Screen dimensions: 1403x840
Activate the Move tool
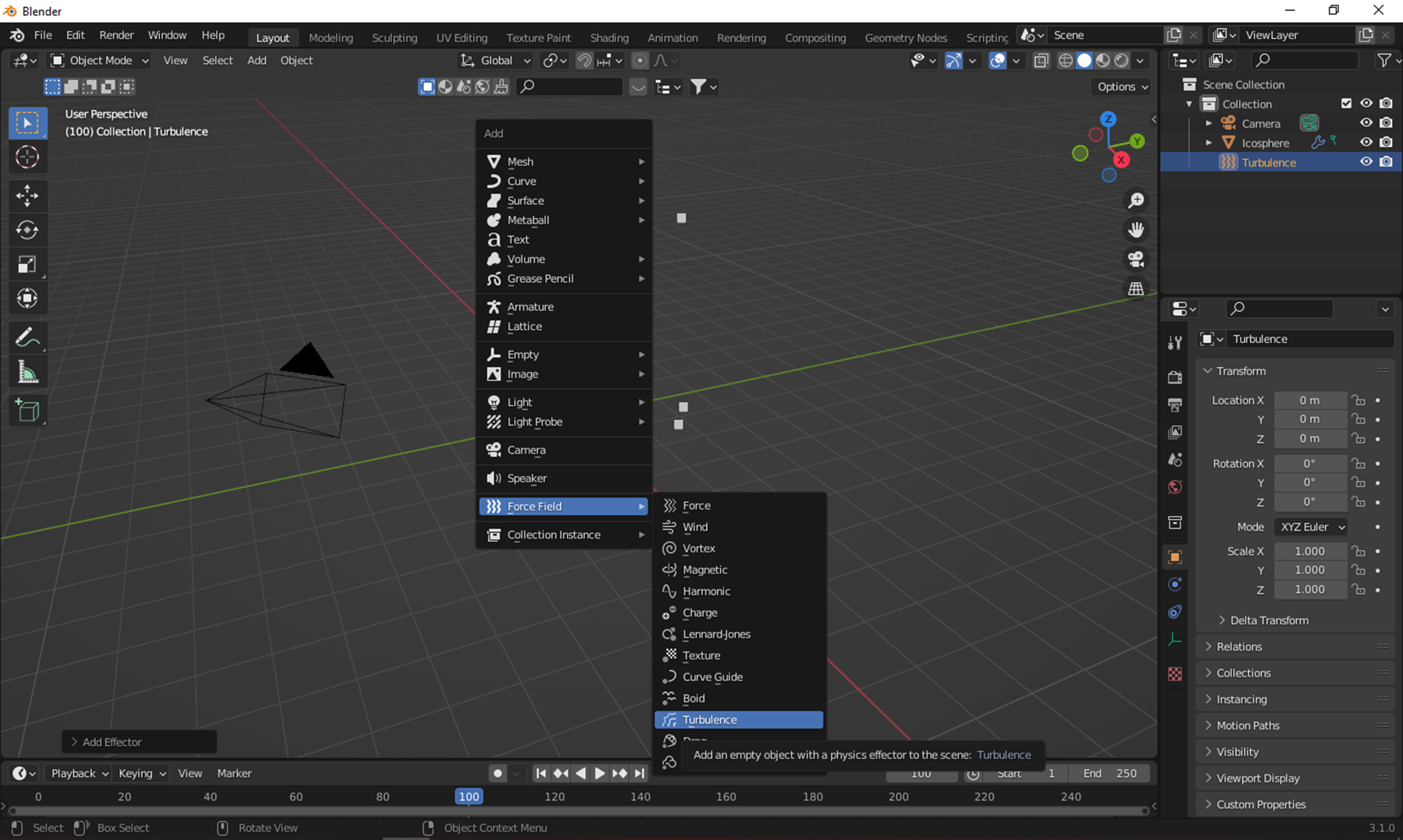coord(27,195)
